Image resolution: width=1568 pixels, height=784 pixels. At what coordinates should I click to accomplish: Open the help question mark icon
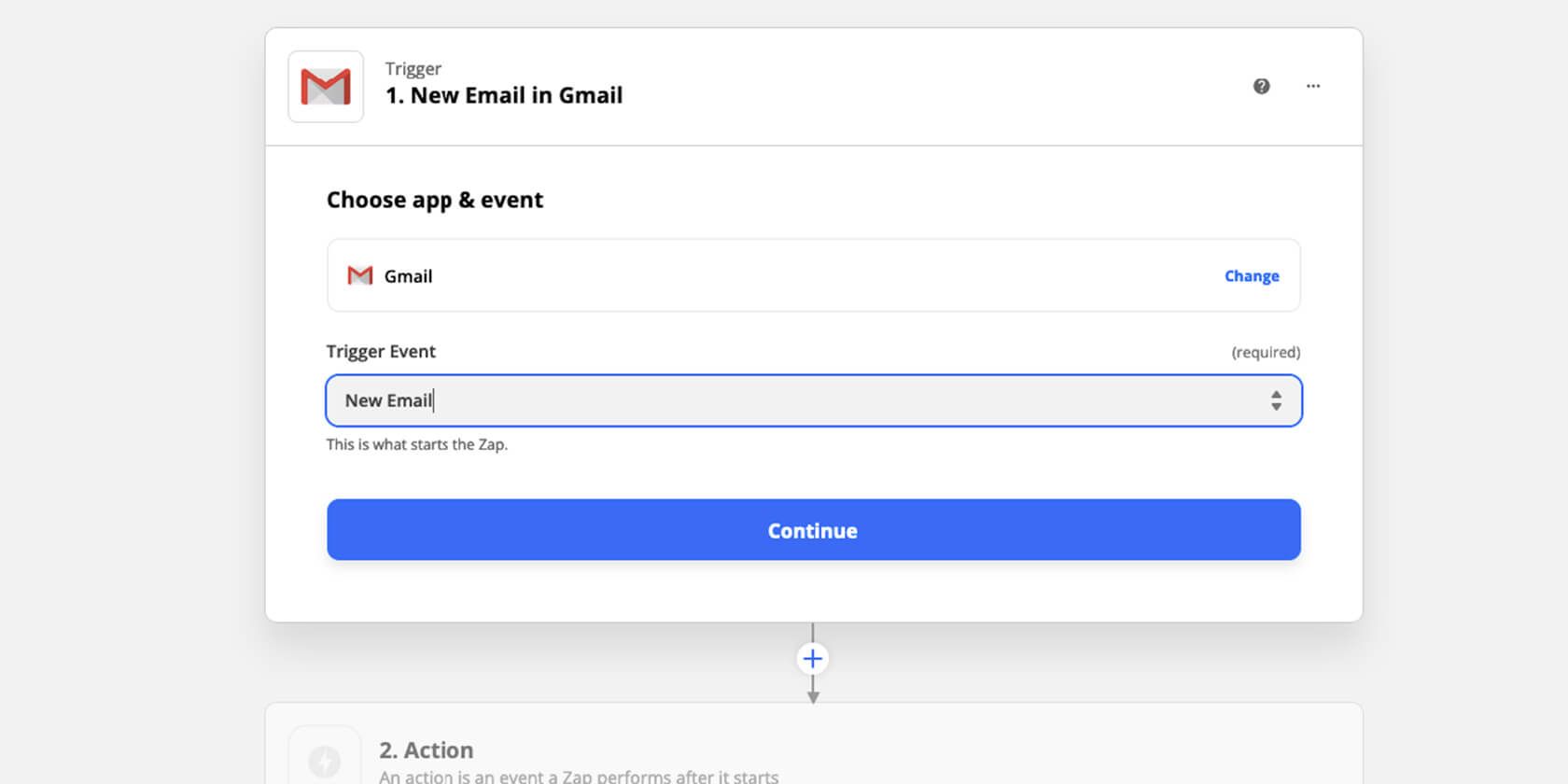1261,87
